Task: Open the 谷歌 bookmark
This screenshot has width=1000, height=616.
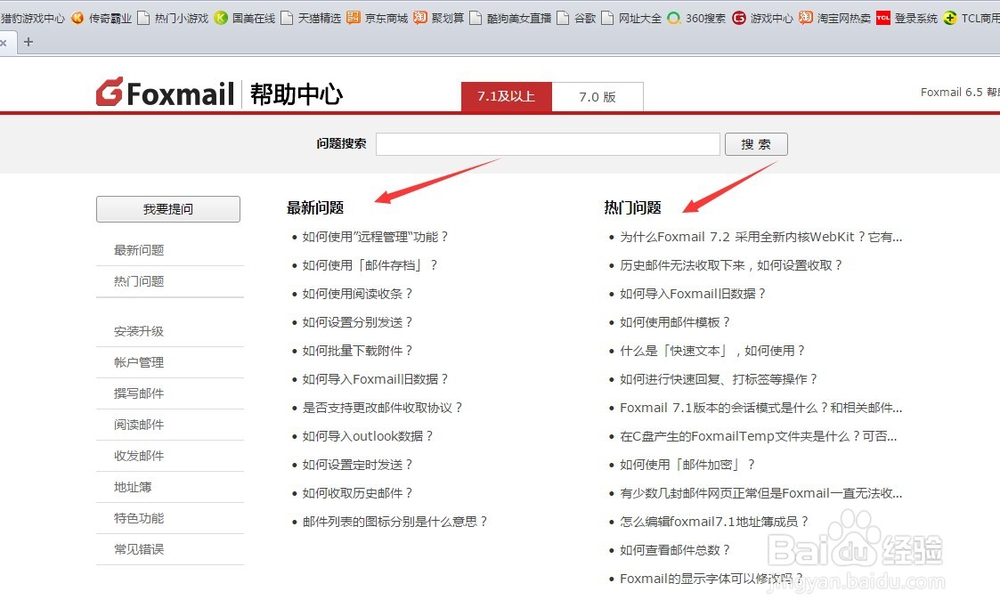Action: coord(577,18)
